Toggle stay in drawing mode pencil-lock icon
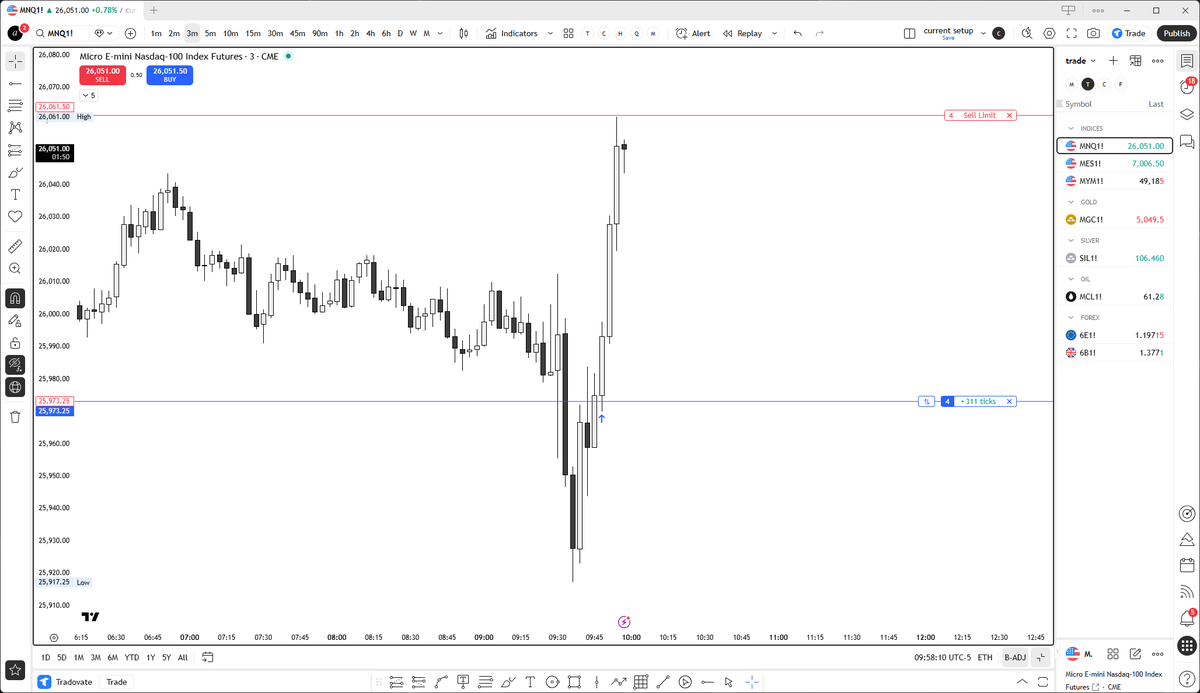1200x693 pixels. coord(15,321)
